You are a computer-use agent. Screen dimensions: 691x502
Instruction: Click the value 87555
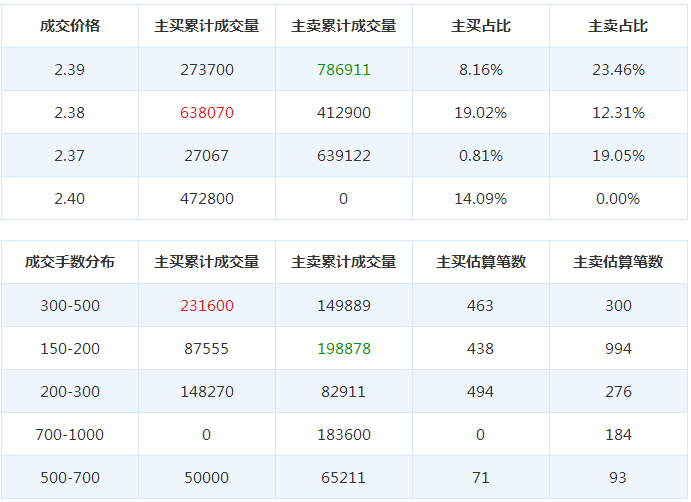207,349
